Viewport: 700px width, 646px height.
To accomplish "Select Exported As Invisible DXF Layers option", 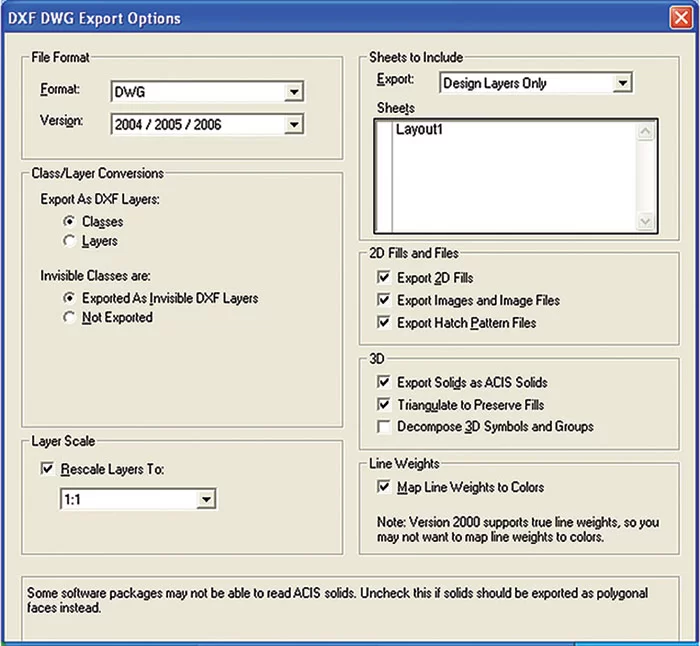I will pos(69,298).
